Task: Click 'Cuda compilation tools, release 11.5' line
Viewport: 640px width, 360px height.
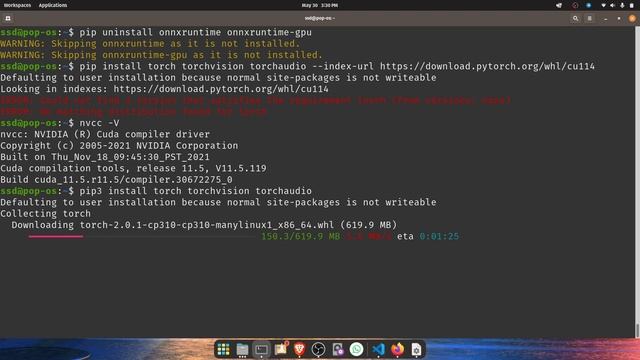Action: [x=133, y=168]
